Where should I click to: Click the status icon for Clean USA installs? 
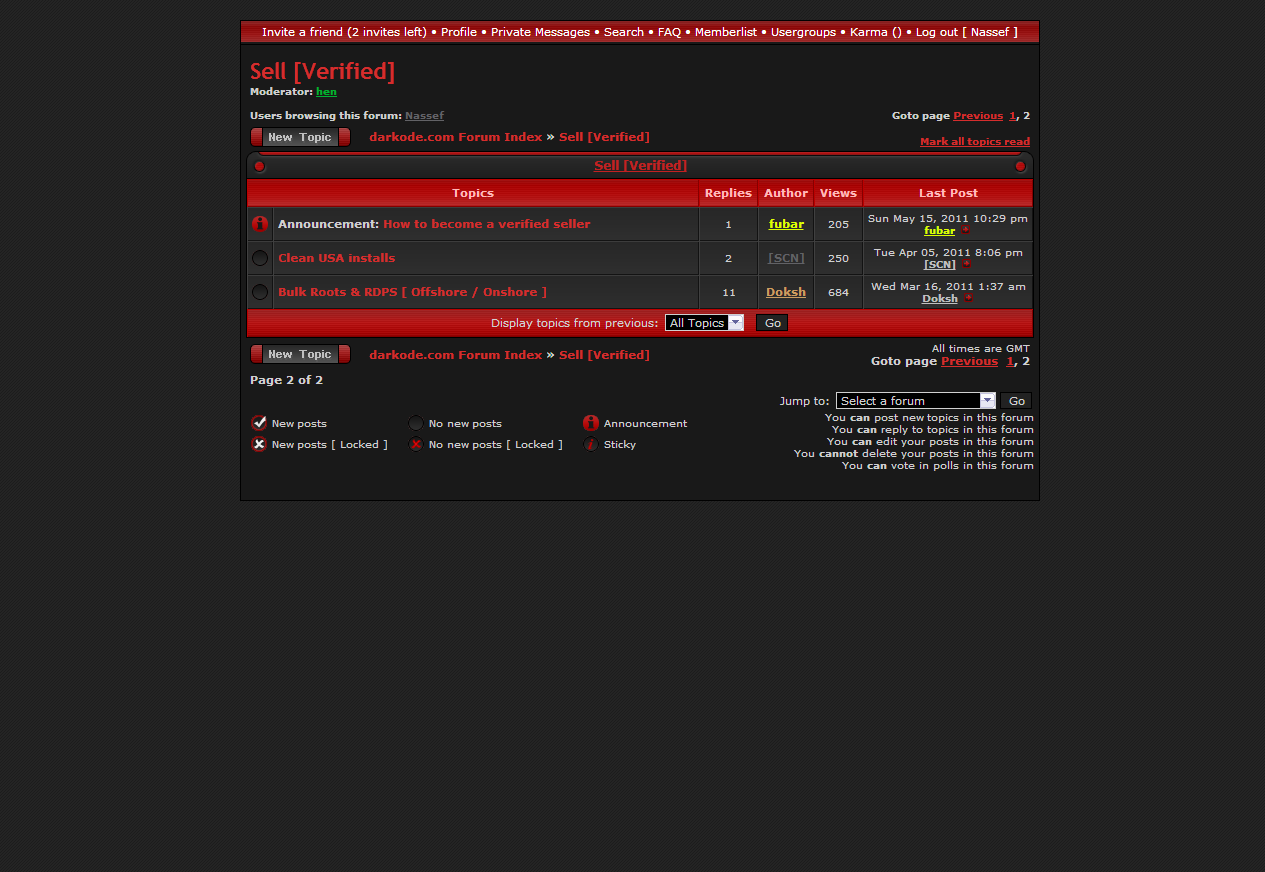pyautogui.click(x=260, y=258)
